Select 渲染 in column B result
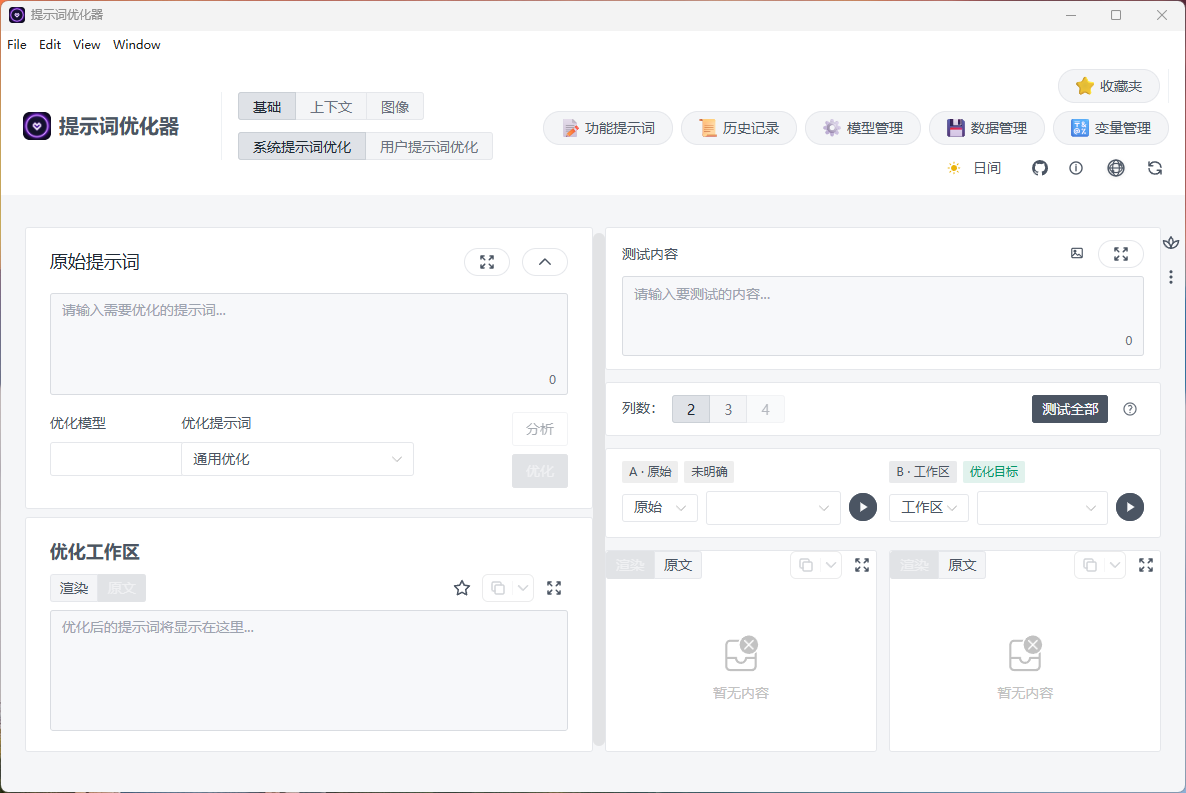 (914, 564)
